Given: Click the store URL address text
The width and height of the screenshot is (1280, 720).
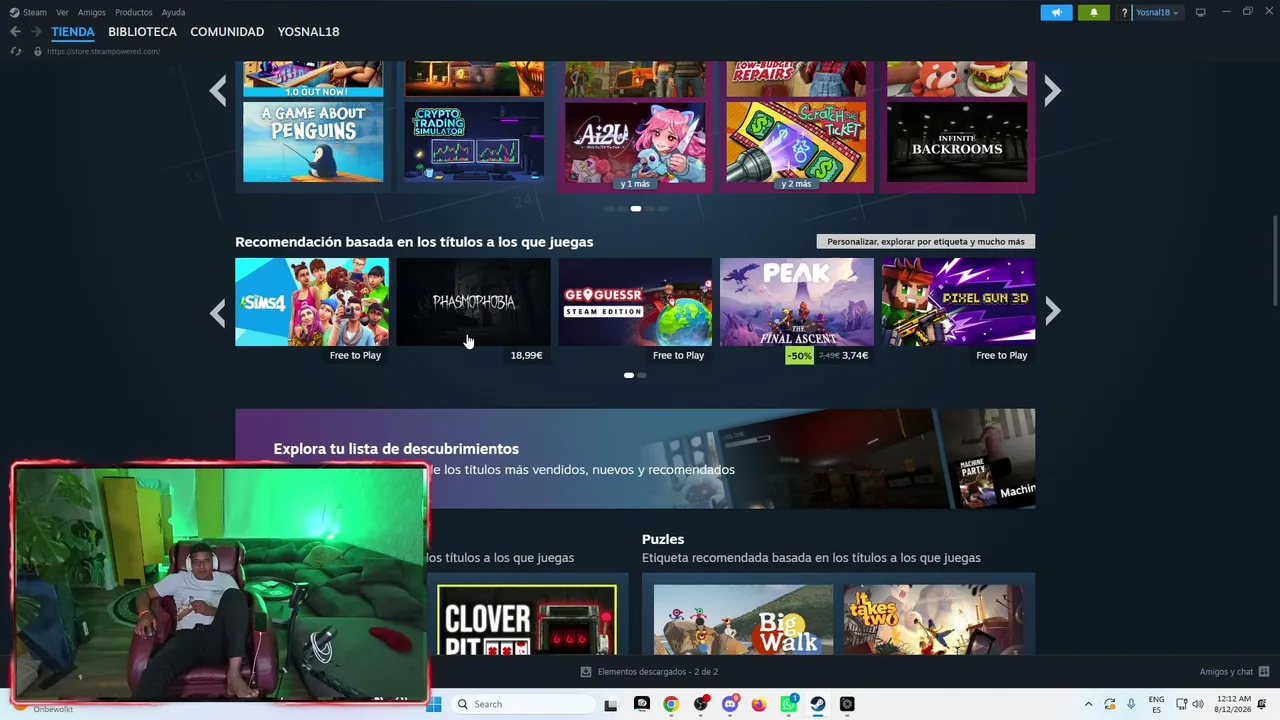Looking at the screenshot, I should (103, 51).
